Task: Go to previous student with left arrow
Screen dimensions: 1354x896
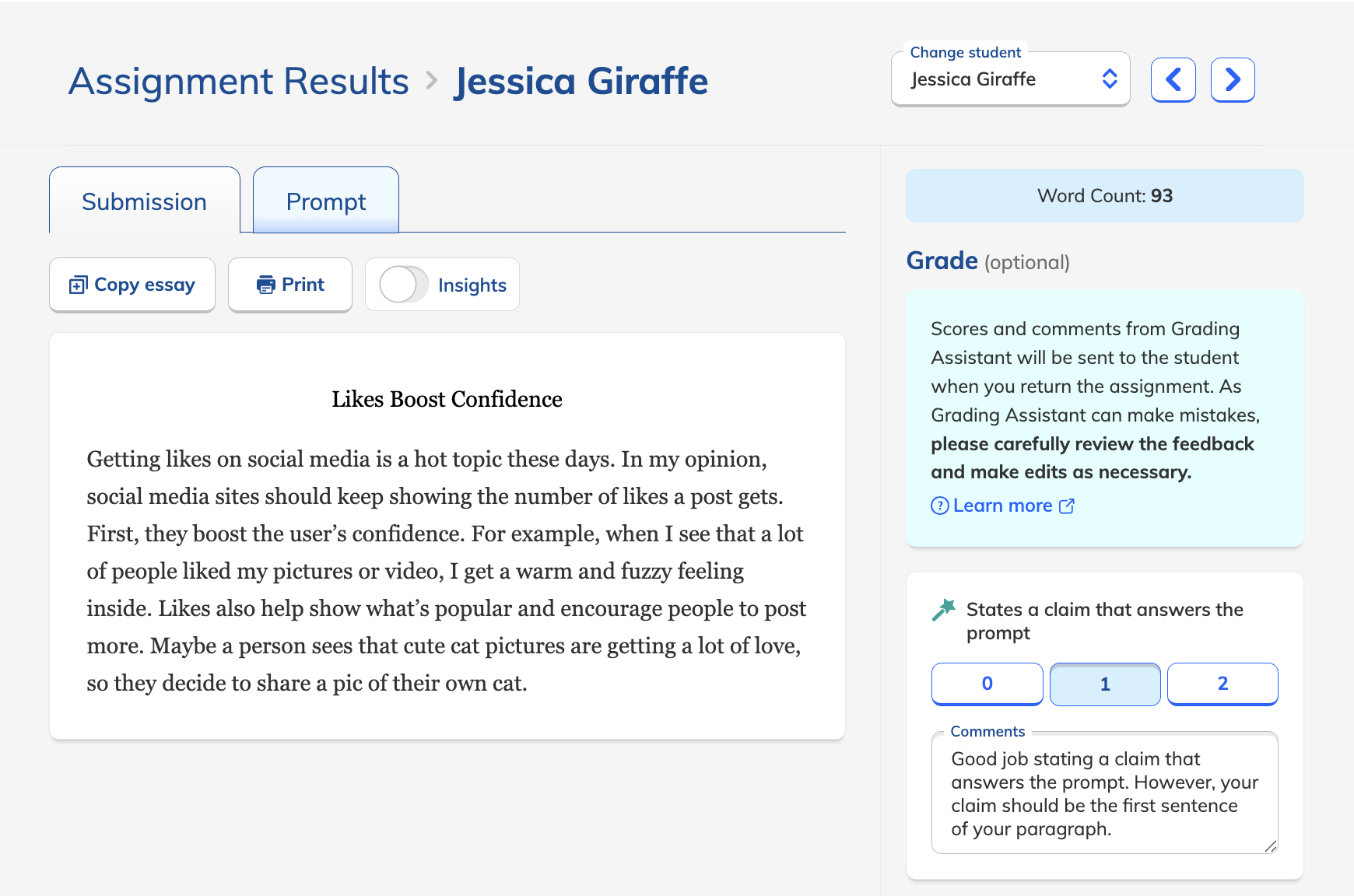Action: (1173, 79)
